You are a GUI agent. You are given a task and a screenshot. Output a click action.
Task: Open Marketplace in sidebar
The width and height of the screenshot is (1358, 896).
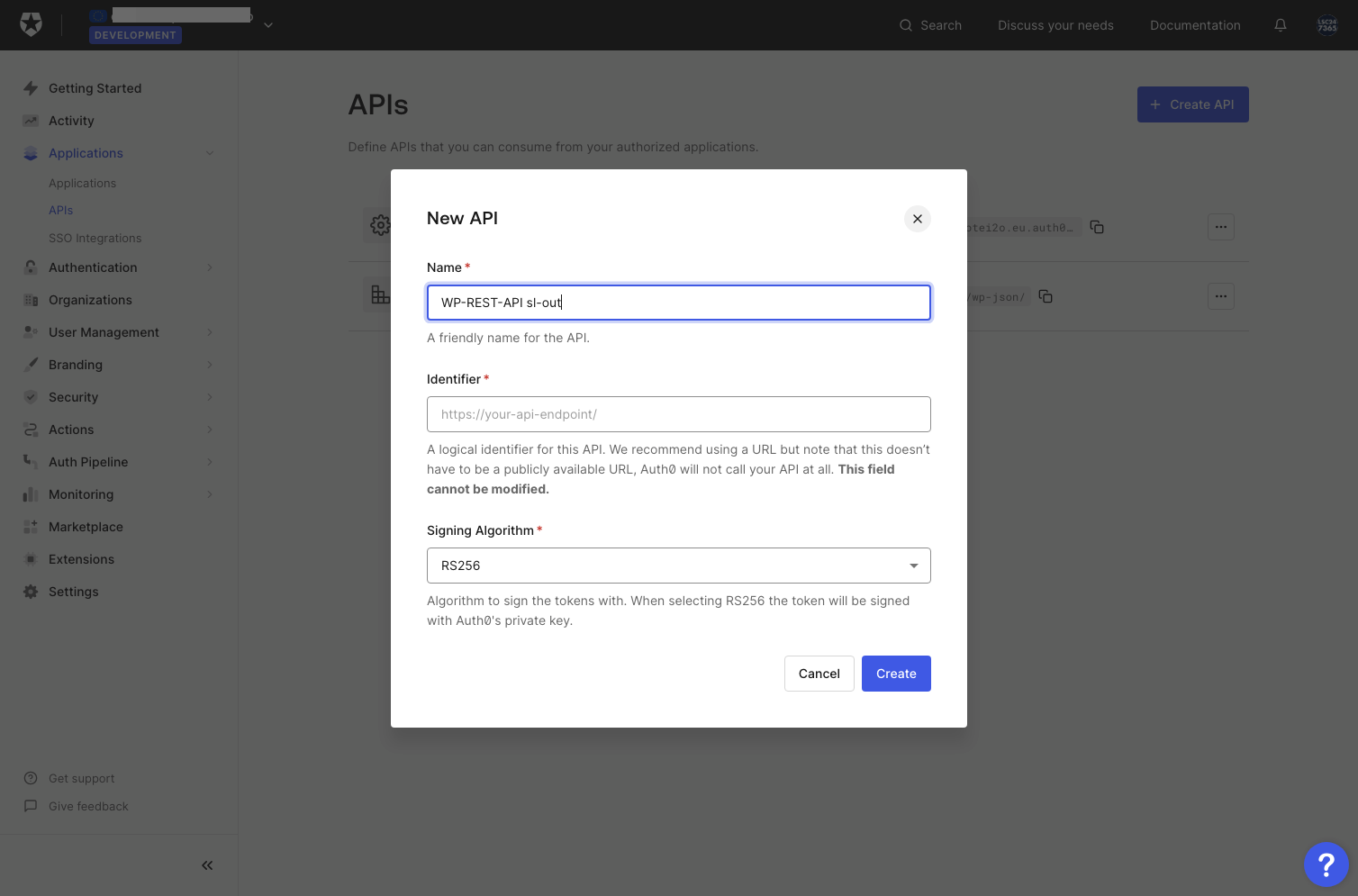click(86, 527)
